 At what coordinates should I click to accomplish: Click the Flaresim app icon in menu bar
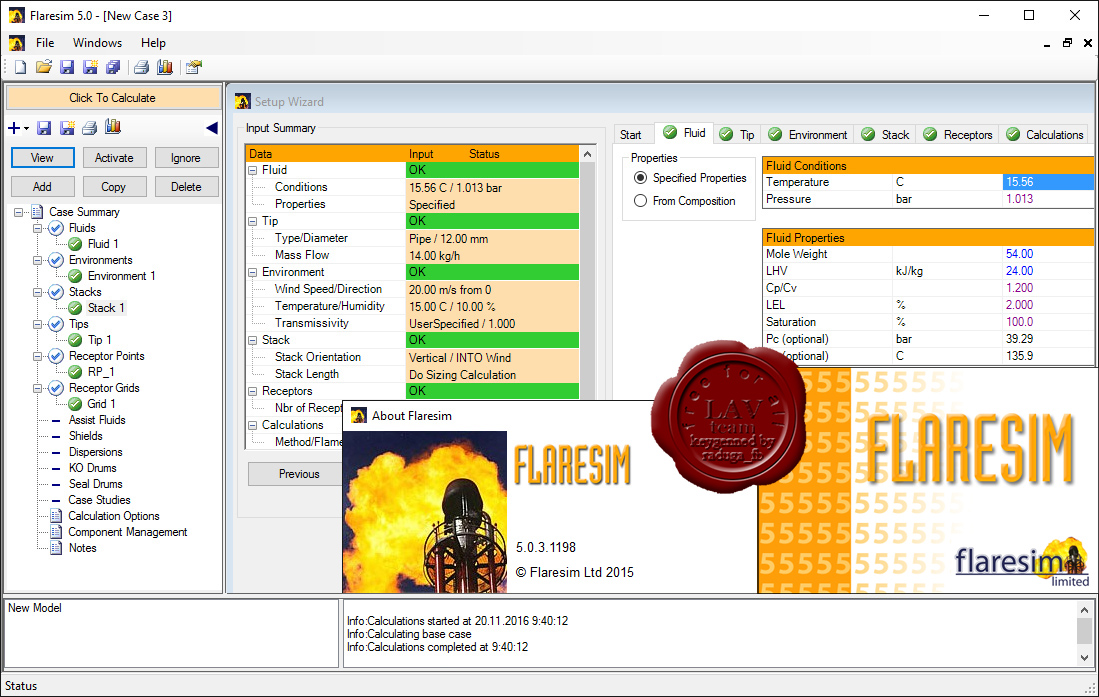coord(16,43)
